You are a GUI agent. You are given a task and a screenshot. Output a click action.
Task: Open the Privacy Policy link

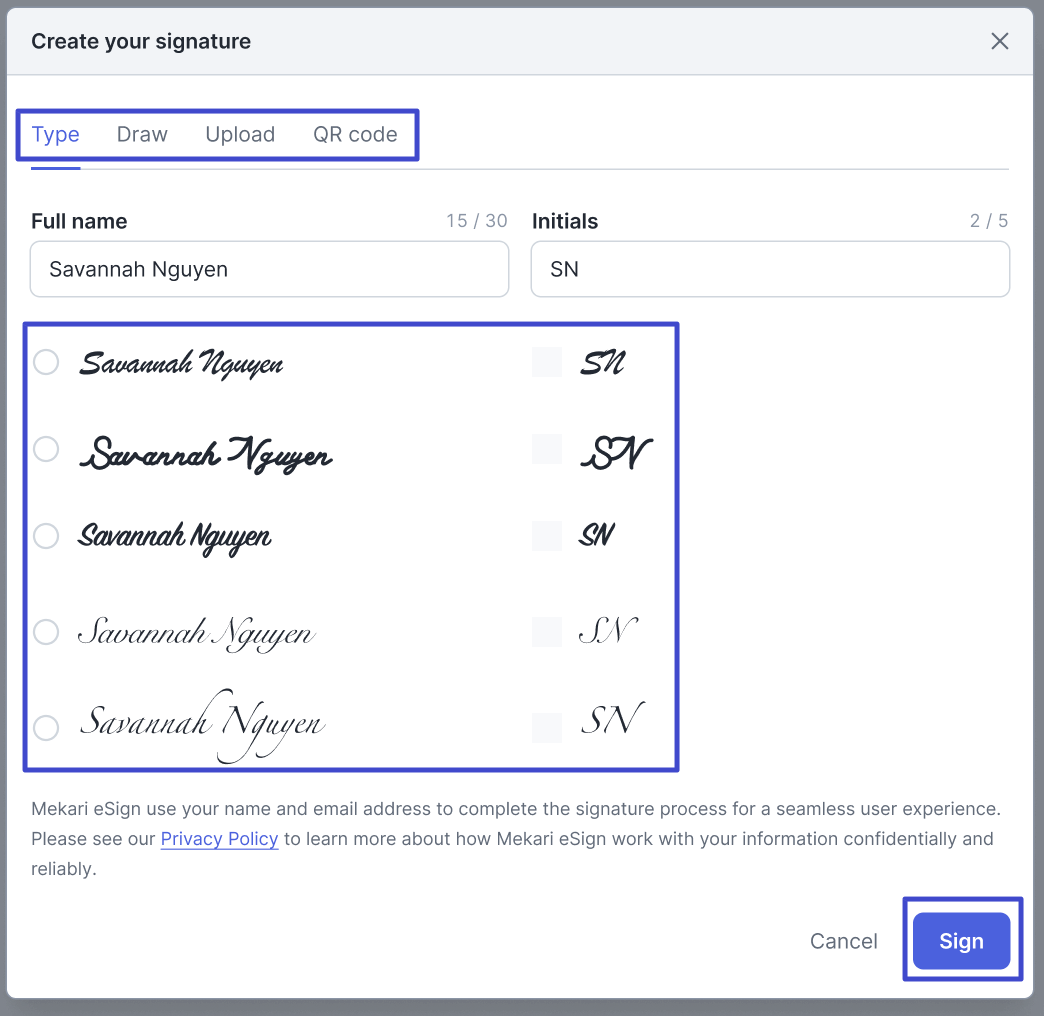(x=219, y=839)
